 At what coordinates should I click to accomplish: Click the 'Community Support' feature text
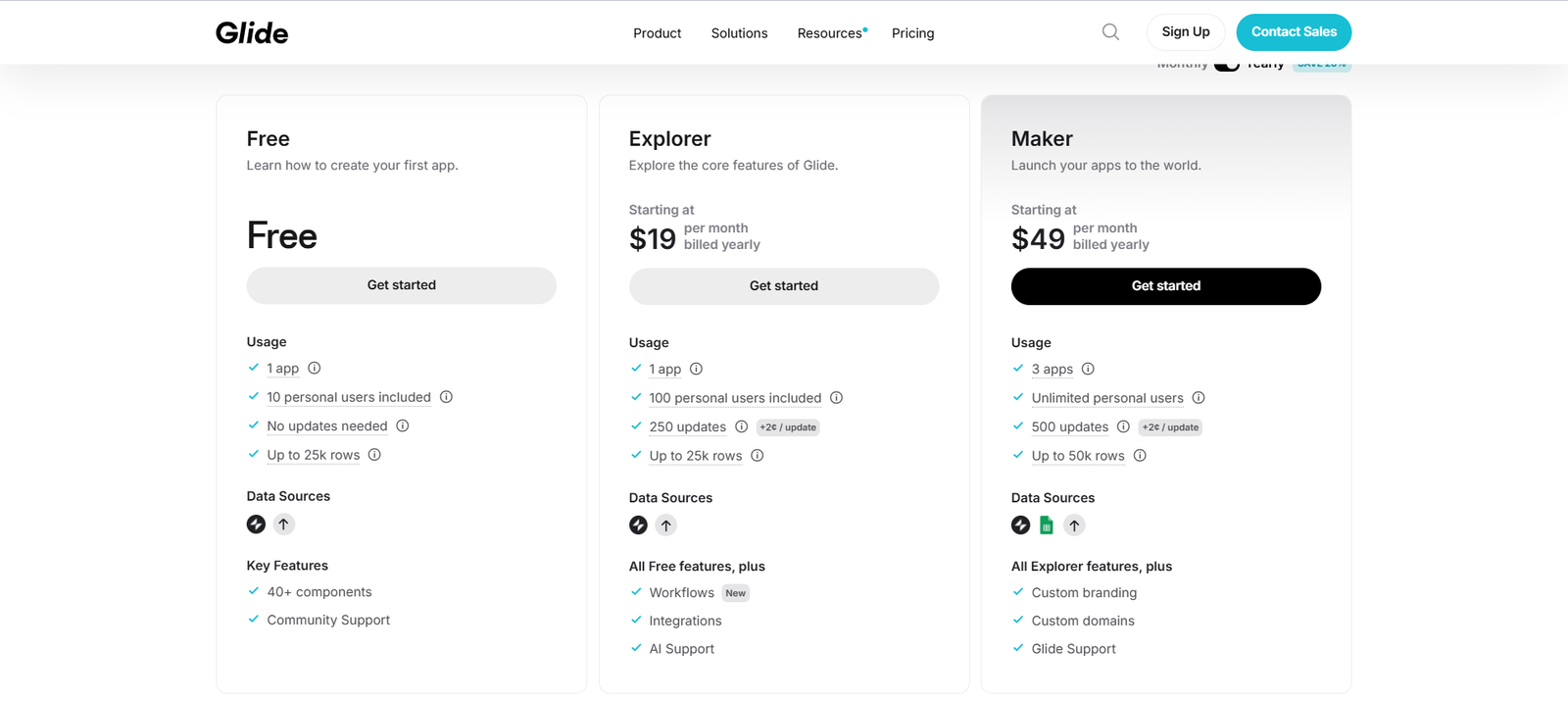point(328,620)
